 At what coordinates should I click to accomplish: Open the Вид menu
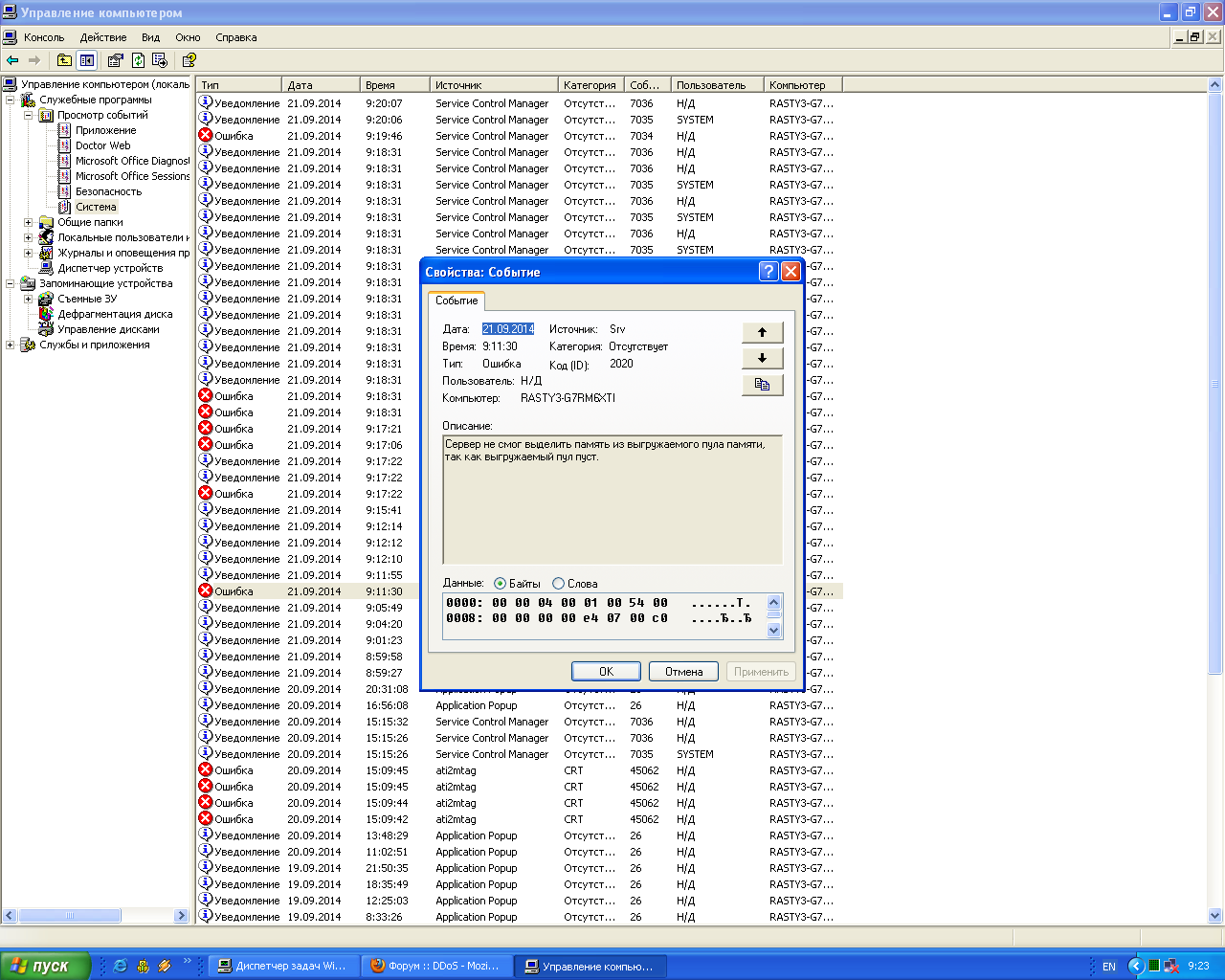[x=150, y=37]
